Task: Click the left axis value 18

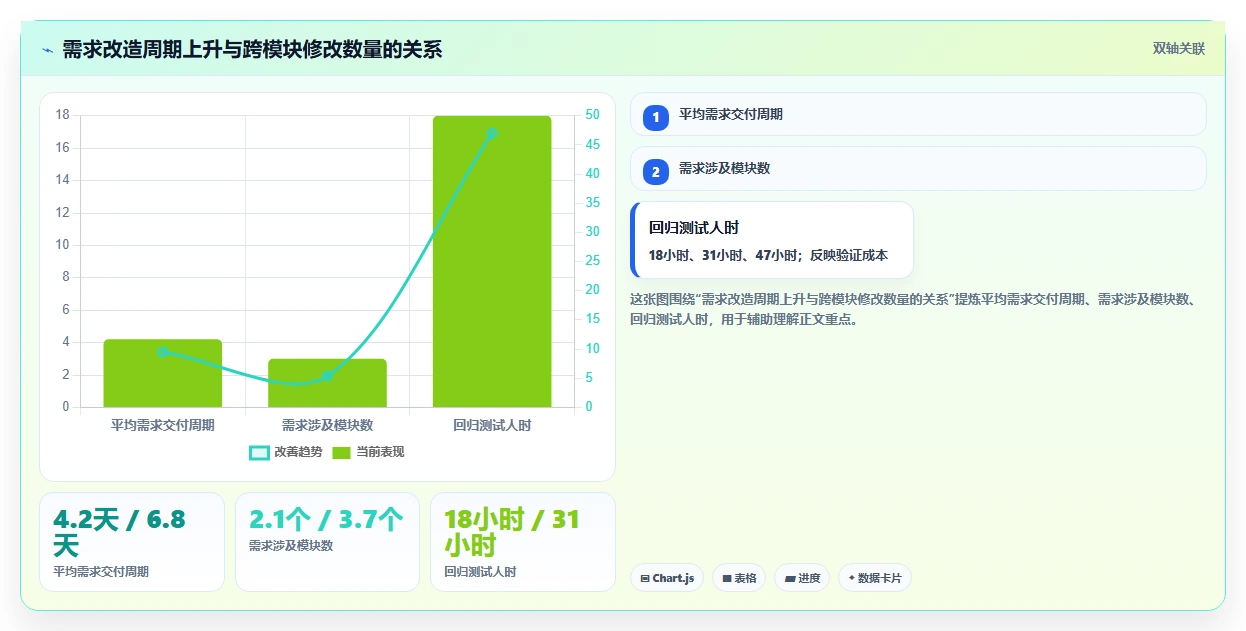Action: click(x=63, y=115)
